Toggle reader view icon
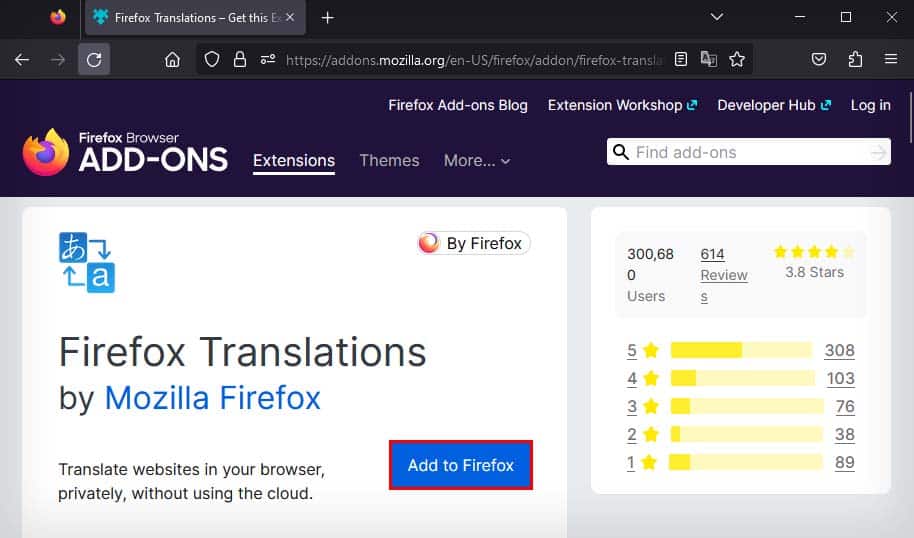914x538 pixels. click(x=681, y=59)
